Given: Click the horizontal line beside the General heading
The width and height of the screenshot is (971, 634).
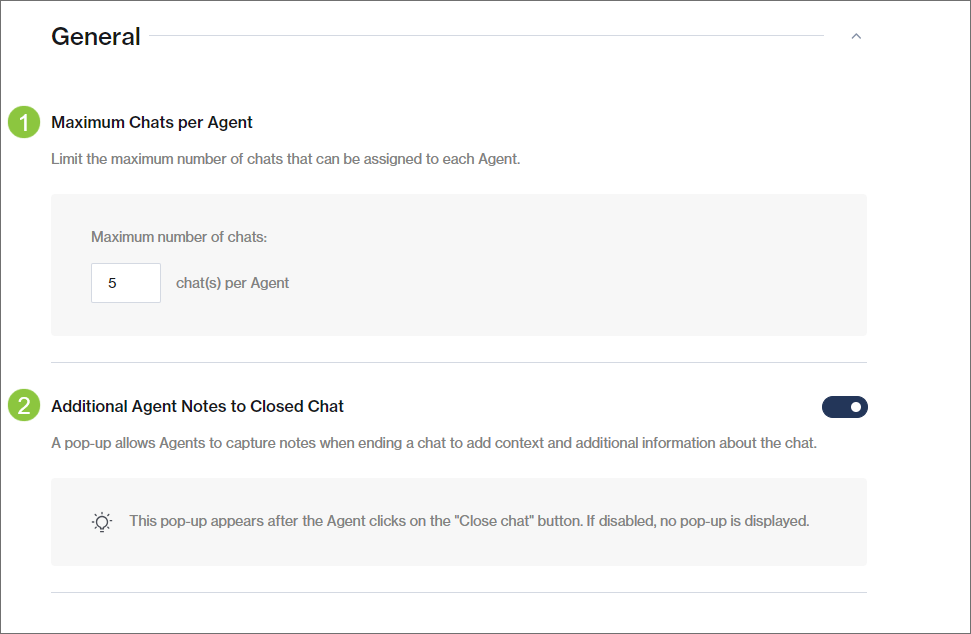Looking at the screenshot, I should 485,37.
